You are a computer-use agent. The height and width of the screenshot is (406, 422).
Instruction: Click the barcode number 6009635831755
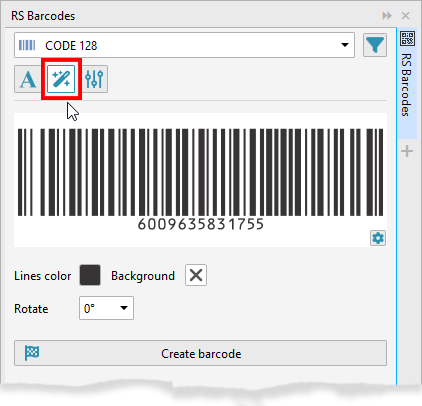point(201,224)
